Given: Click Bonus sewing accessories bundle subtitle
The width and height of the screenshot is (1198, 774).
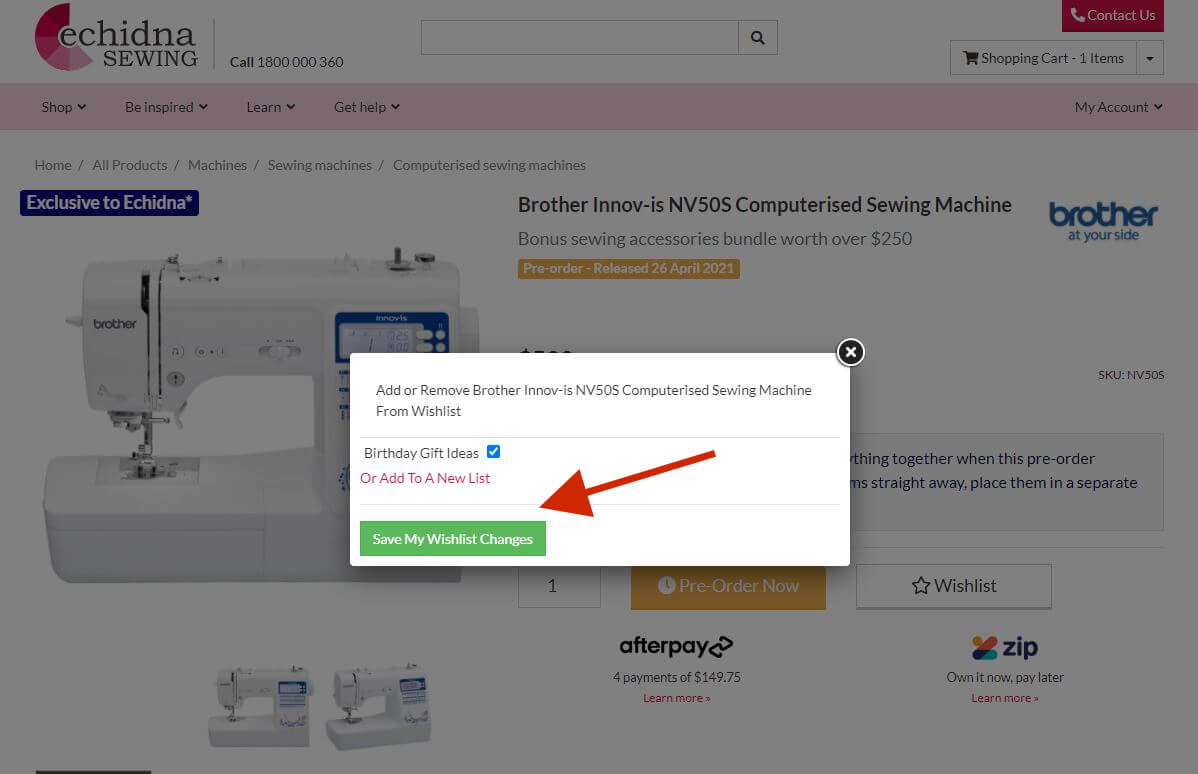Looking at the screenshot, I should click(715, 238).
